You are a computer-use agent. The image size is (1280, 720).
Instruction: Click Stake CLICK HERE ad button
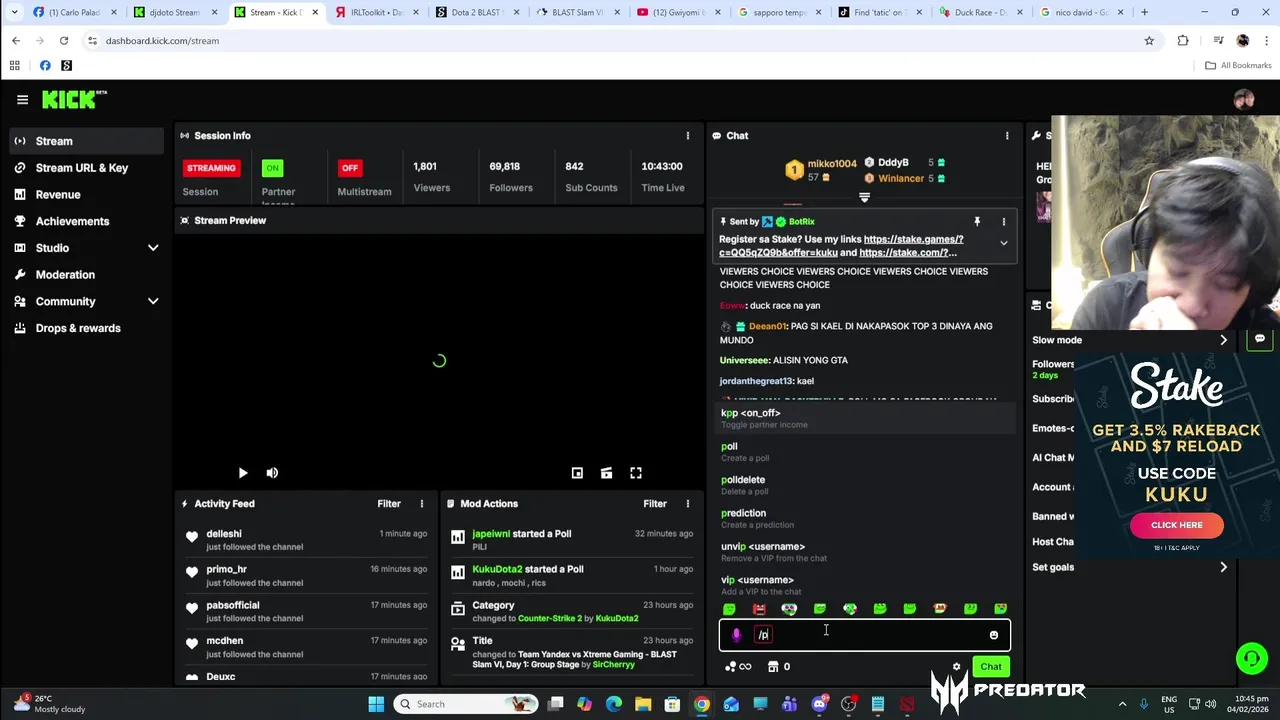click(x=1177, y=525)
